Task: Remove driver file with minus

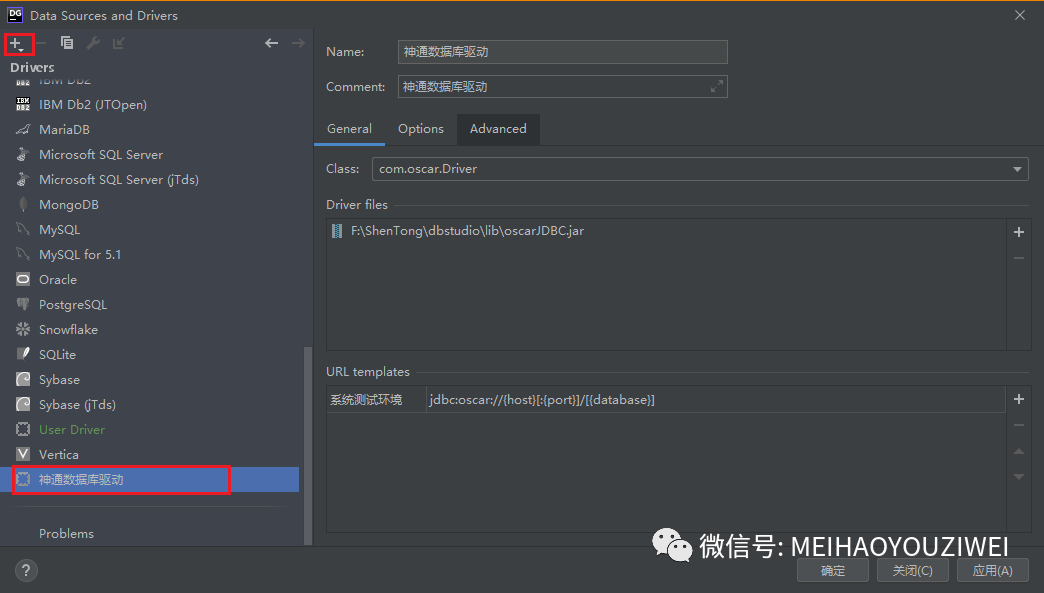Action: [1019, 258]
